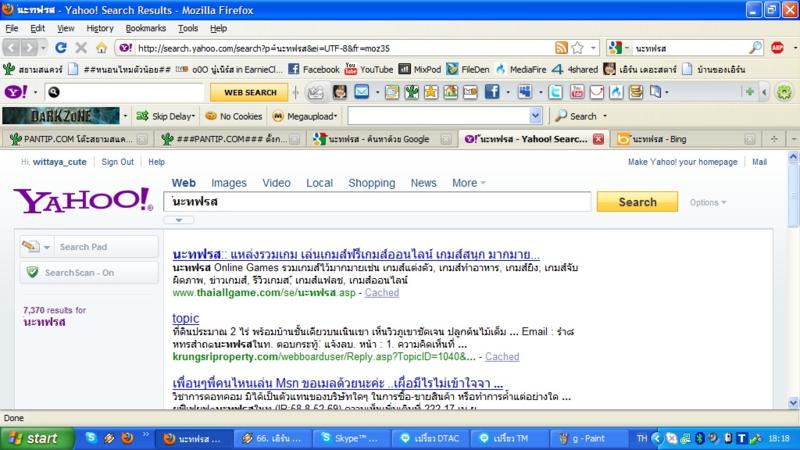Switch to the Bing search tab
This screenshot has width=800, height=450.
685,139
